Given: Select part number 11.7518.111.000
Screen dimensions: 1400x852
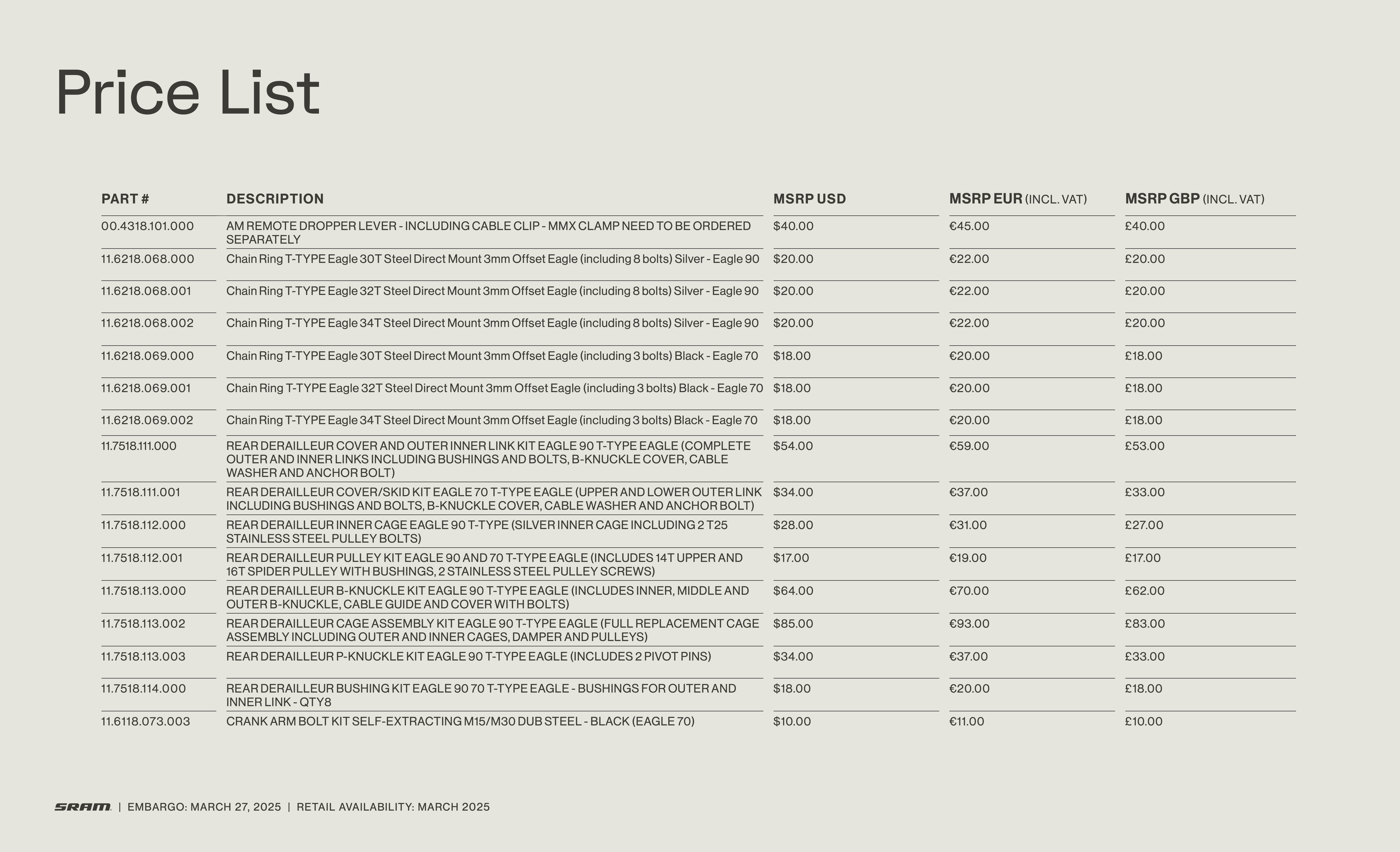Looking at the screenshot, I should tap(139, 446).
